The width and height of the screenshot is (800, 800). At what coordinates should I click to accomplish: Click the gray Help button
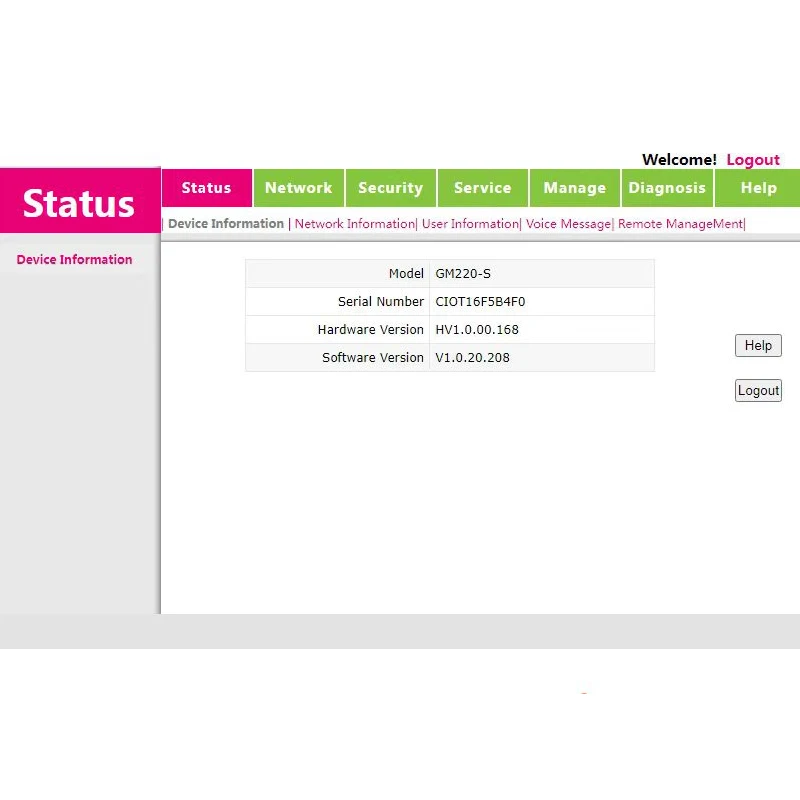758,345
